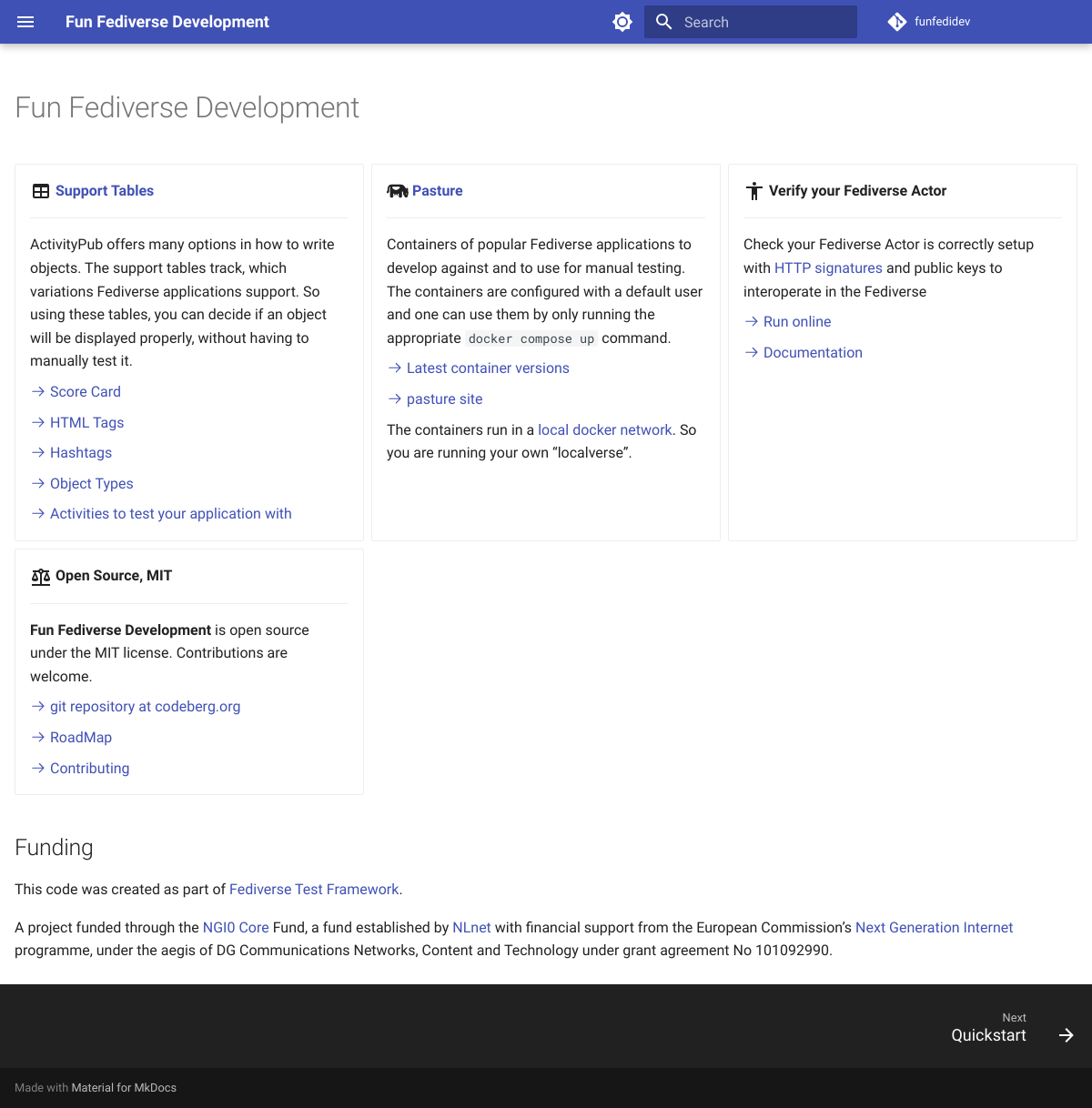Focus the Search input field

coord(751,22)
